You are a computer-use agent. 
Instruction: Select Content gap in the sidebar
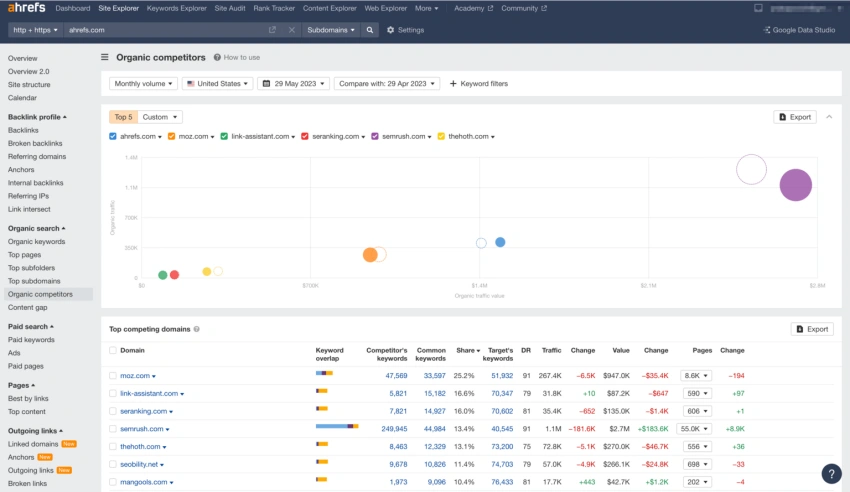[x=28, y=307]
